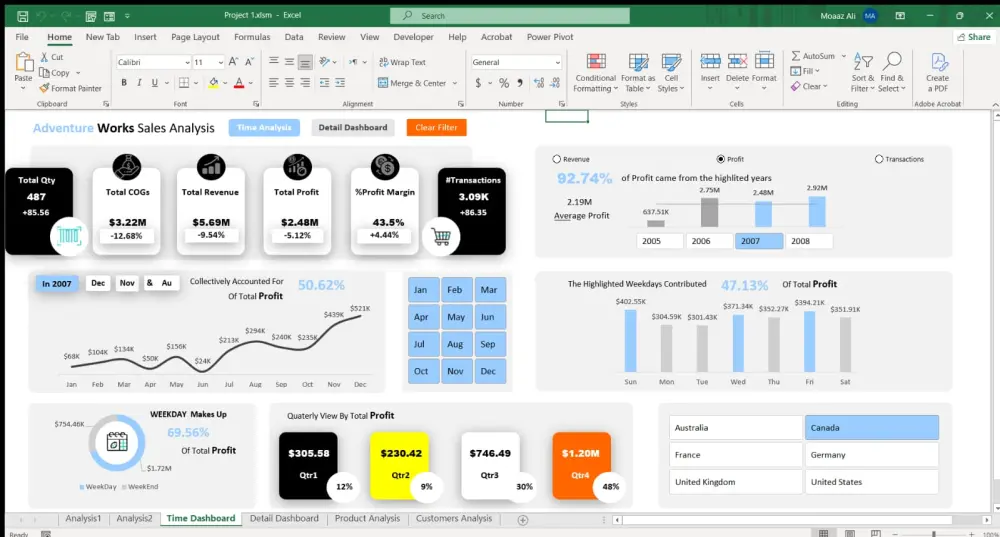Click the orange Clear Filter button
The image size is (1000, 537).
[437, 128]
